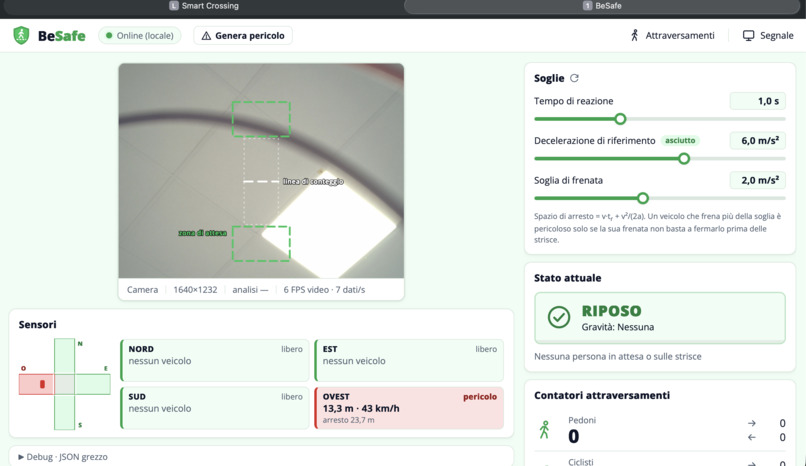Click the right arrow of Pedoni counter

752,423
